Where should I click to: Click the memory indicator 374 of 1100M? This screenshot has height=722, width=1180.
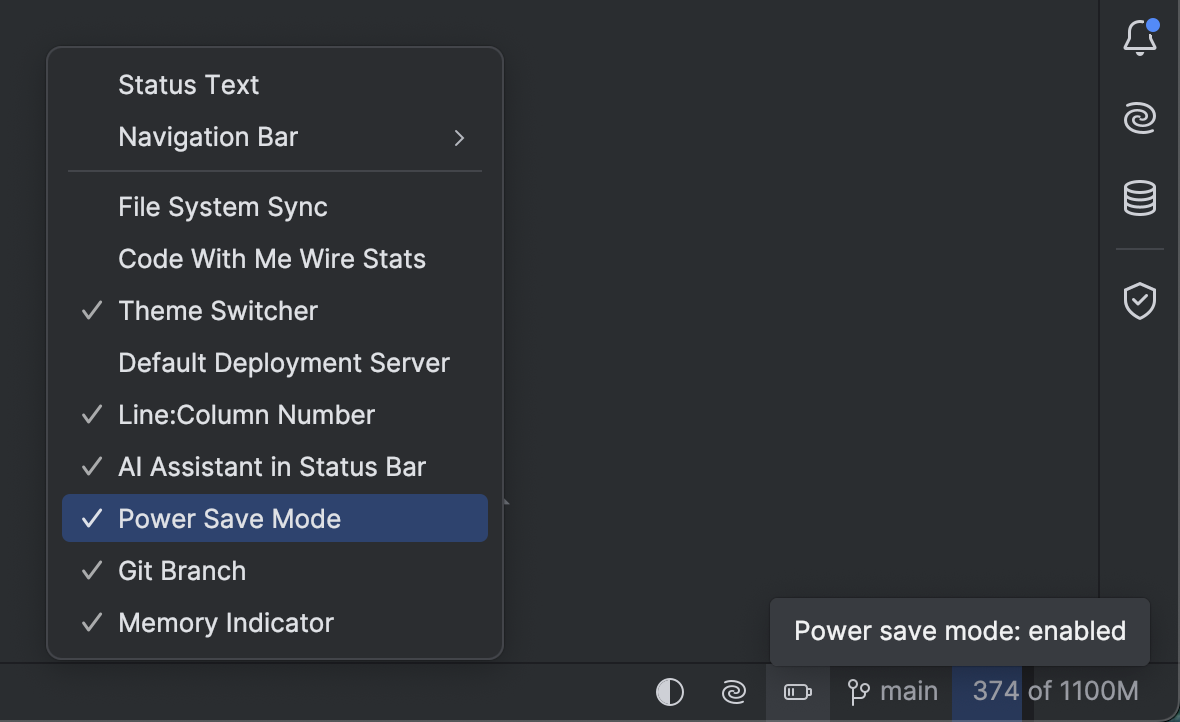[x=1055, y=692]
